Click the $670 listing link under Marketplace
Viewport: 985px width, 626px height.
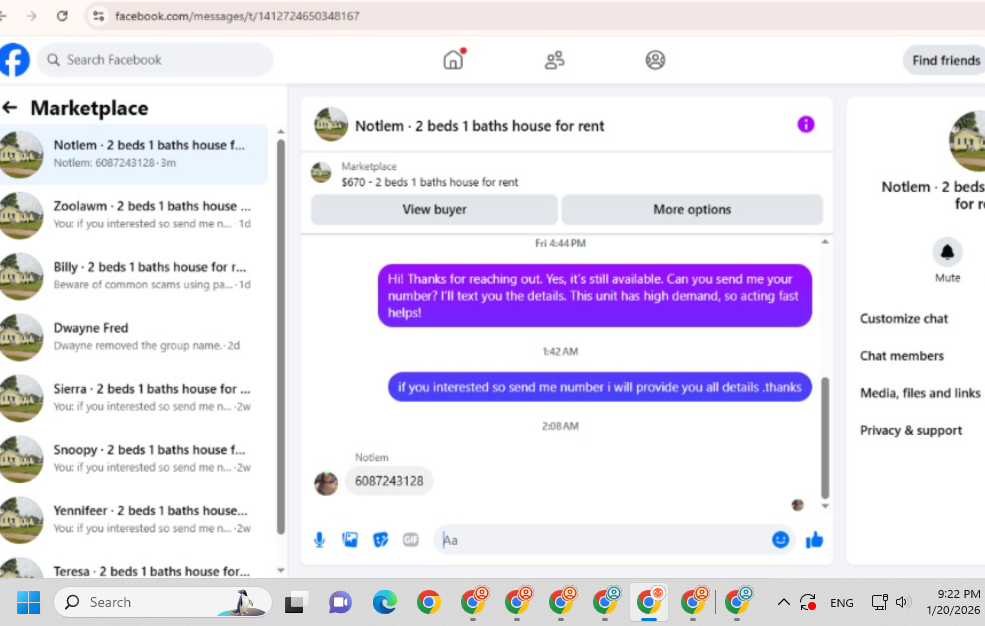click(x=430, y=182)
